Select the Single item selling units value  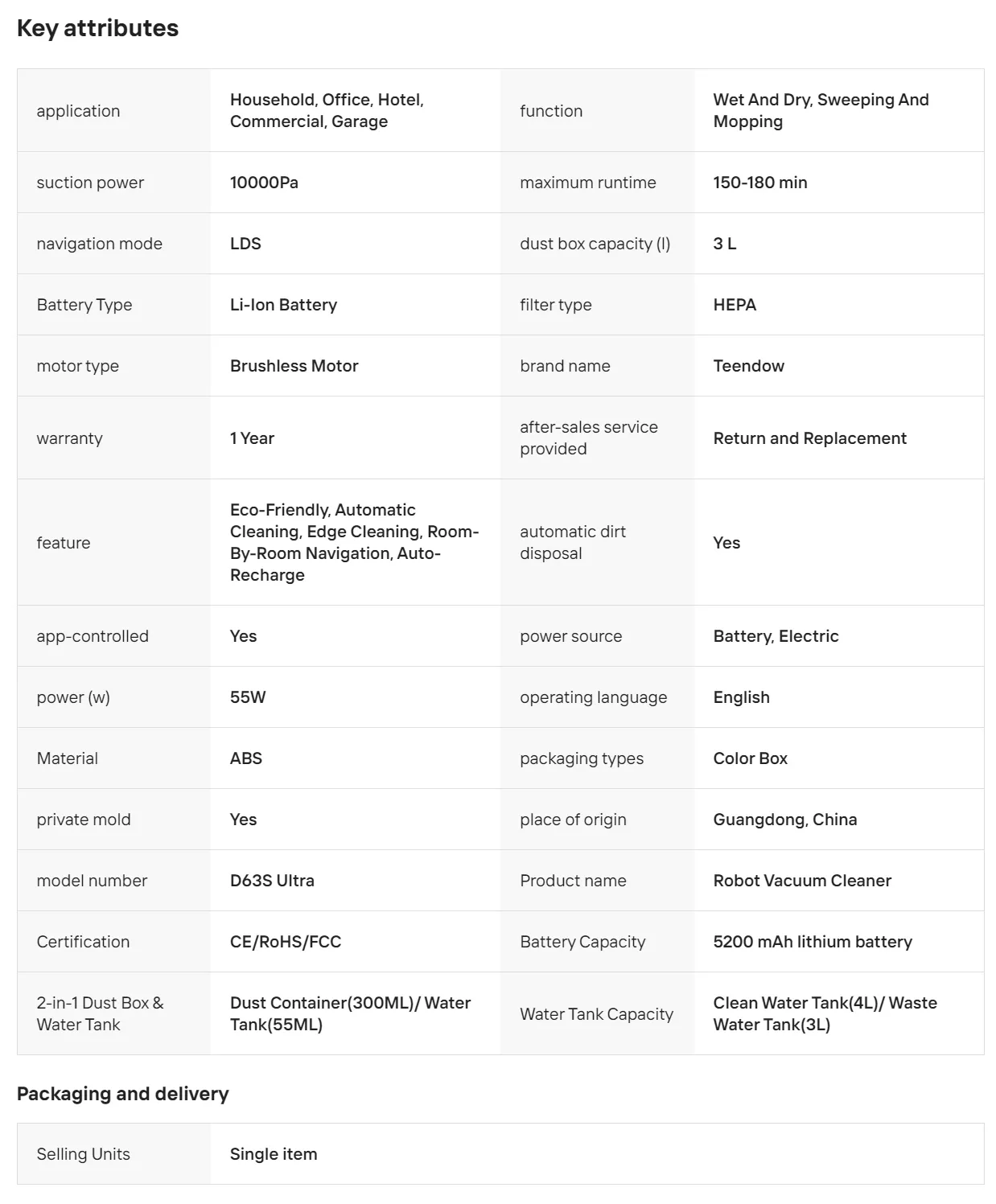274,1154
